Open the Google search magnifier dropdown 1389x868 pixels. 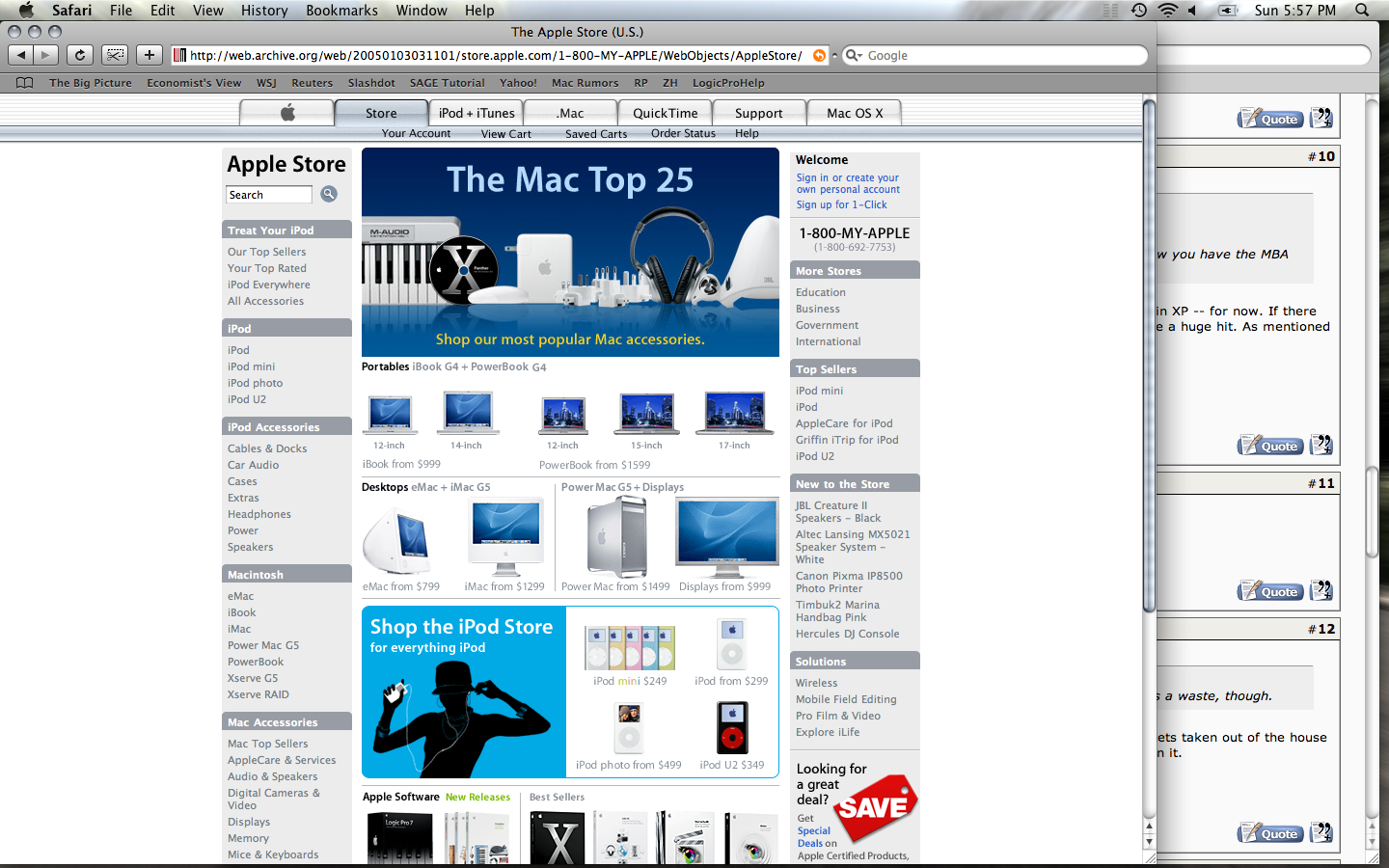click(853, 56)
